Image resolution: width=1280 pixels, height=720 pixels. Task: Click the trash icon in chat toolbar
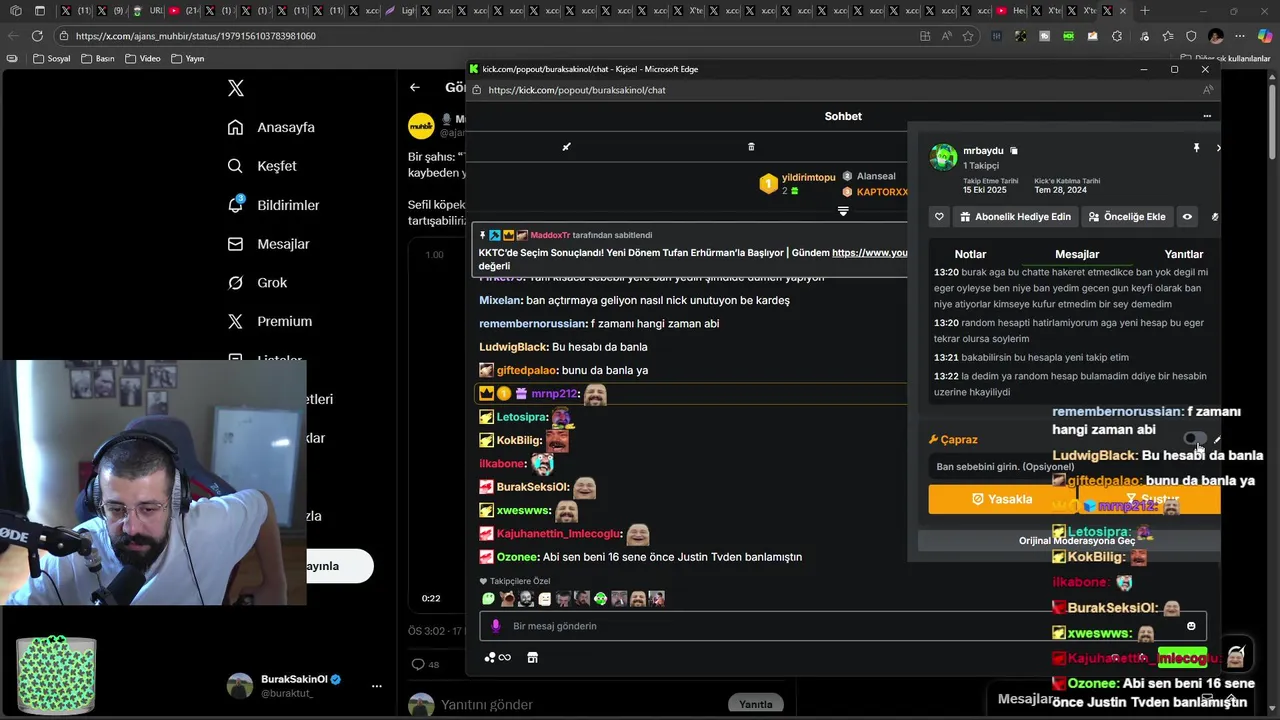click(751, 147)
